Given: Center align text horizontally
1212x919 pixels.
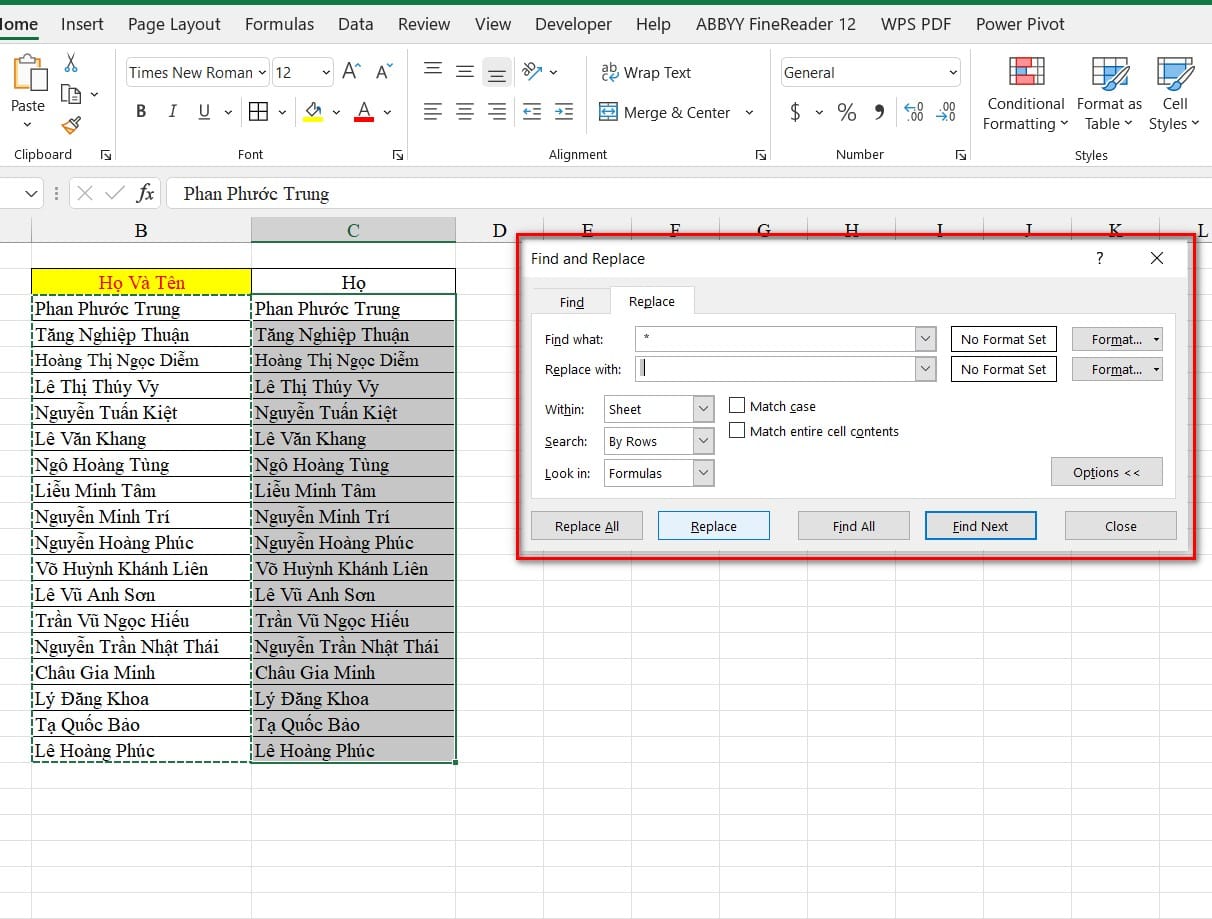Looking at the screenshot, I should 465,112.
